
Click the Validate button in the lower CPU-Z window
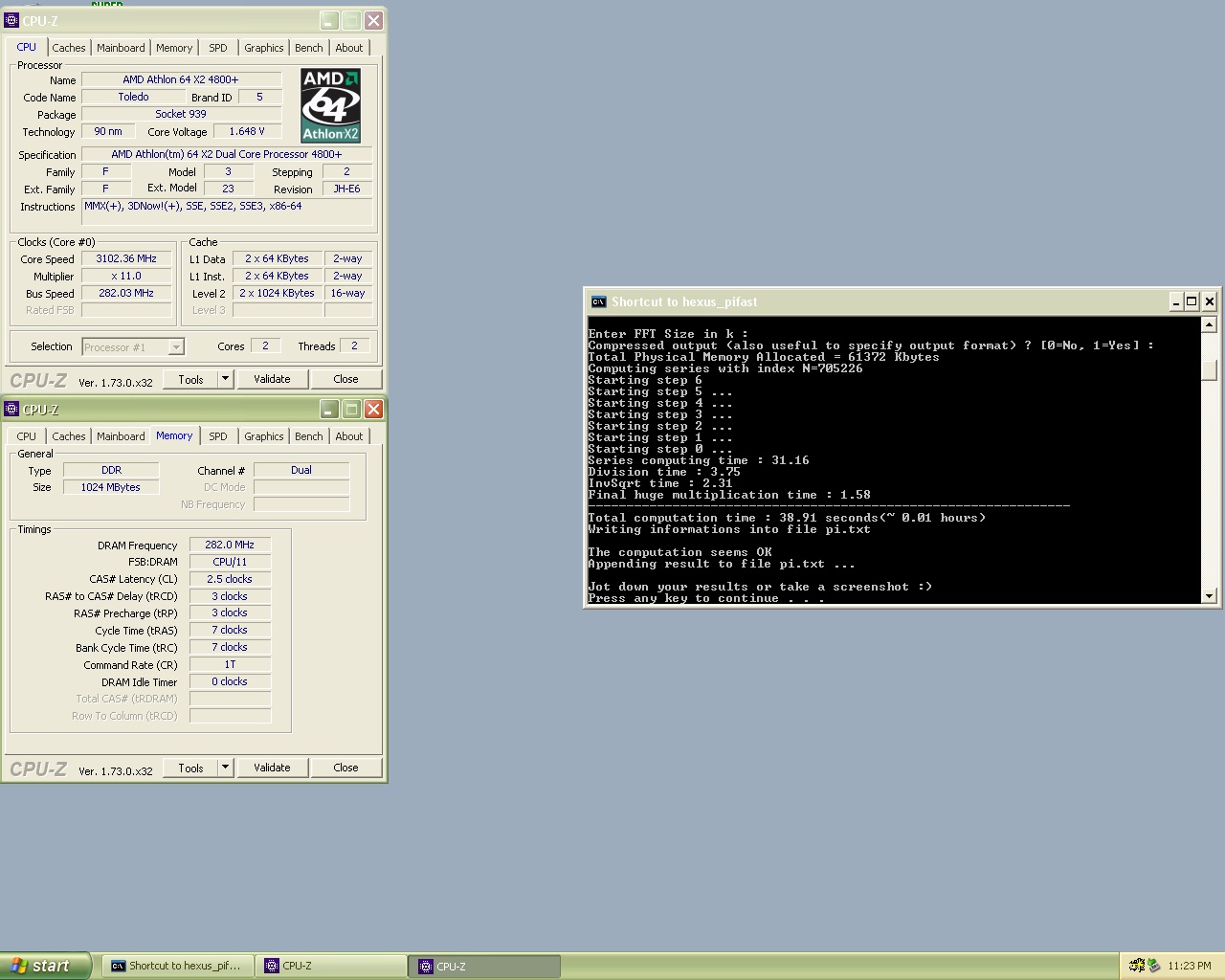(x=272, y=768)
